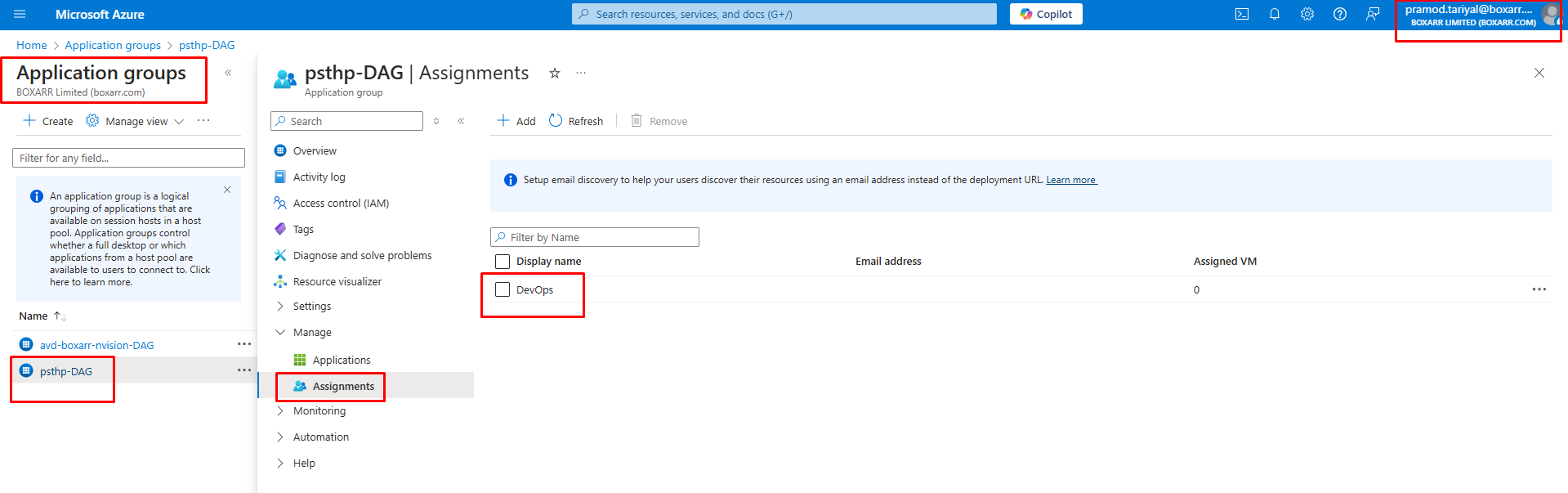Viewport: 1568px width, 493px height.
Task: Go to Home breadcrumb
Action: pyautogui.click(x=32, y=45)
